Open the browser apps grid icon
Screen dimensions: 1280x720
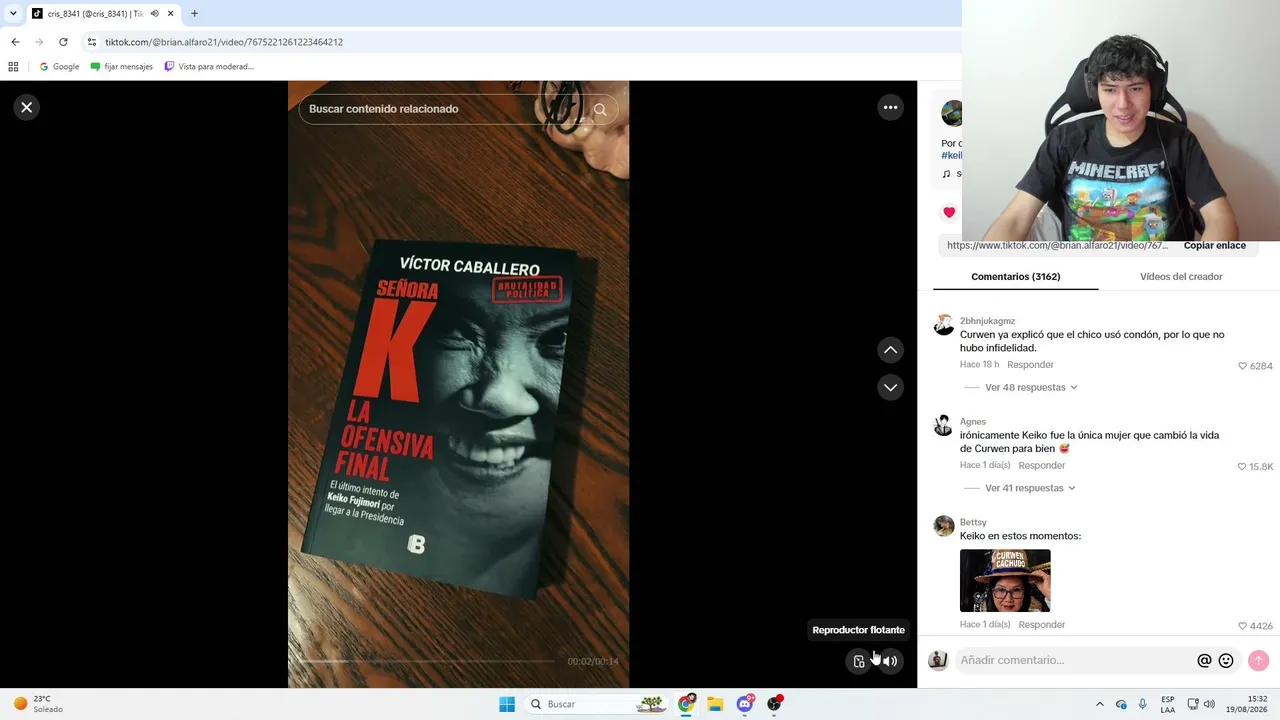(x=13, y=67)
